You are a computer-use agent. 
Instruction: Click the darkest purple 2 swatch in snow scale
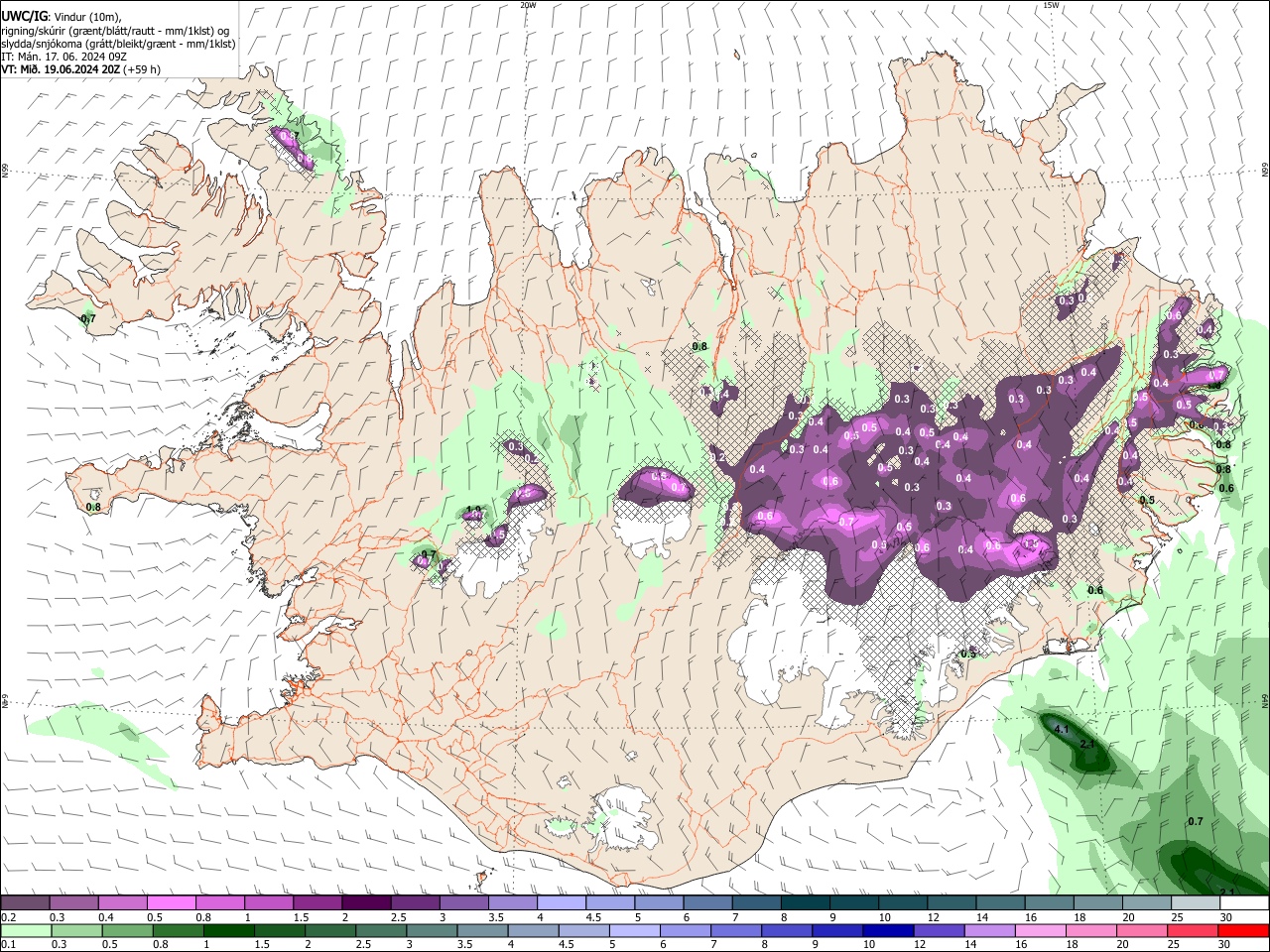[x=366, y=903]
